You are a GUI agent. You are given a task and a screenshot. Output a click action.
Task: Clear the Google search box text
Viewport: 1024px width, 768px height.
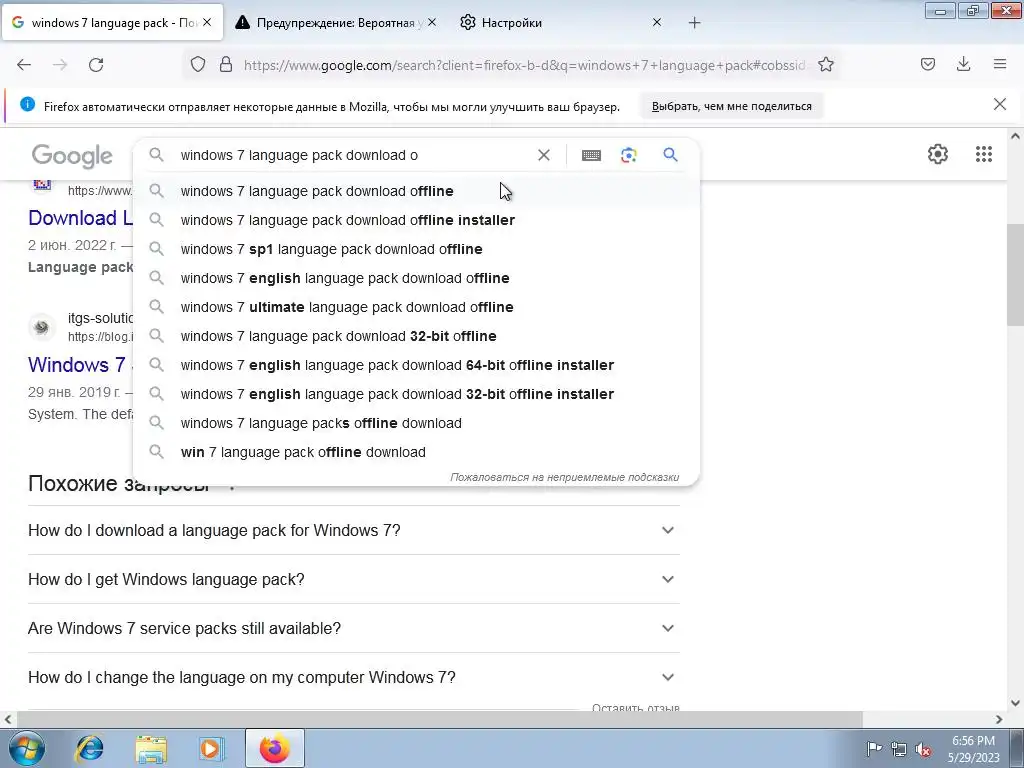[543, 155]
